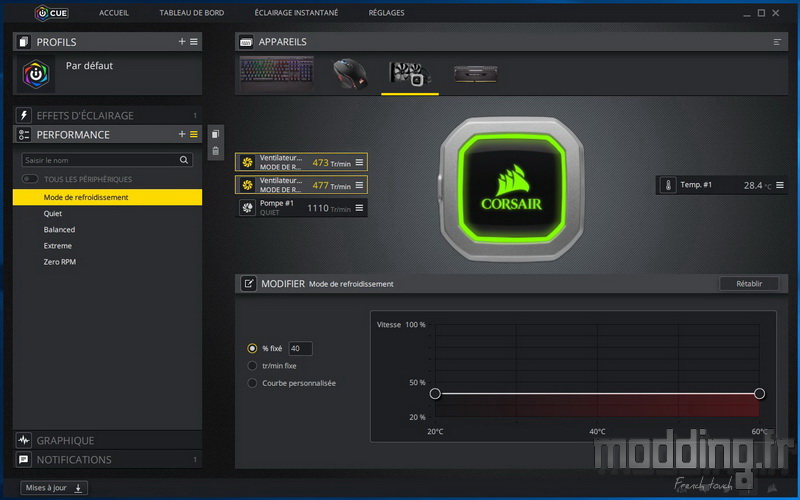Maximize the iCUE window
Image resolution: width=800 pixels, height=500 pixels.
[761, 13]
